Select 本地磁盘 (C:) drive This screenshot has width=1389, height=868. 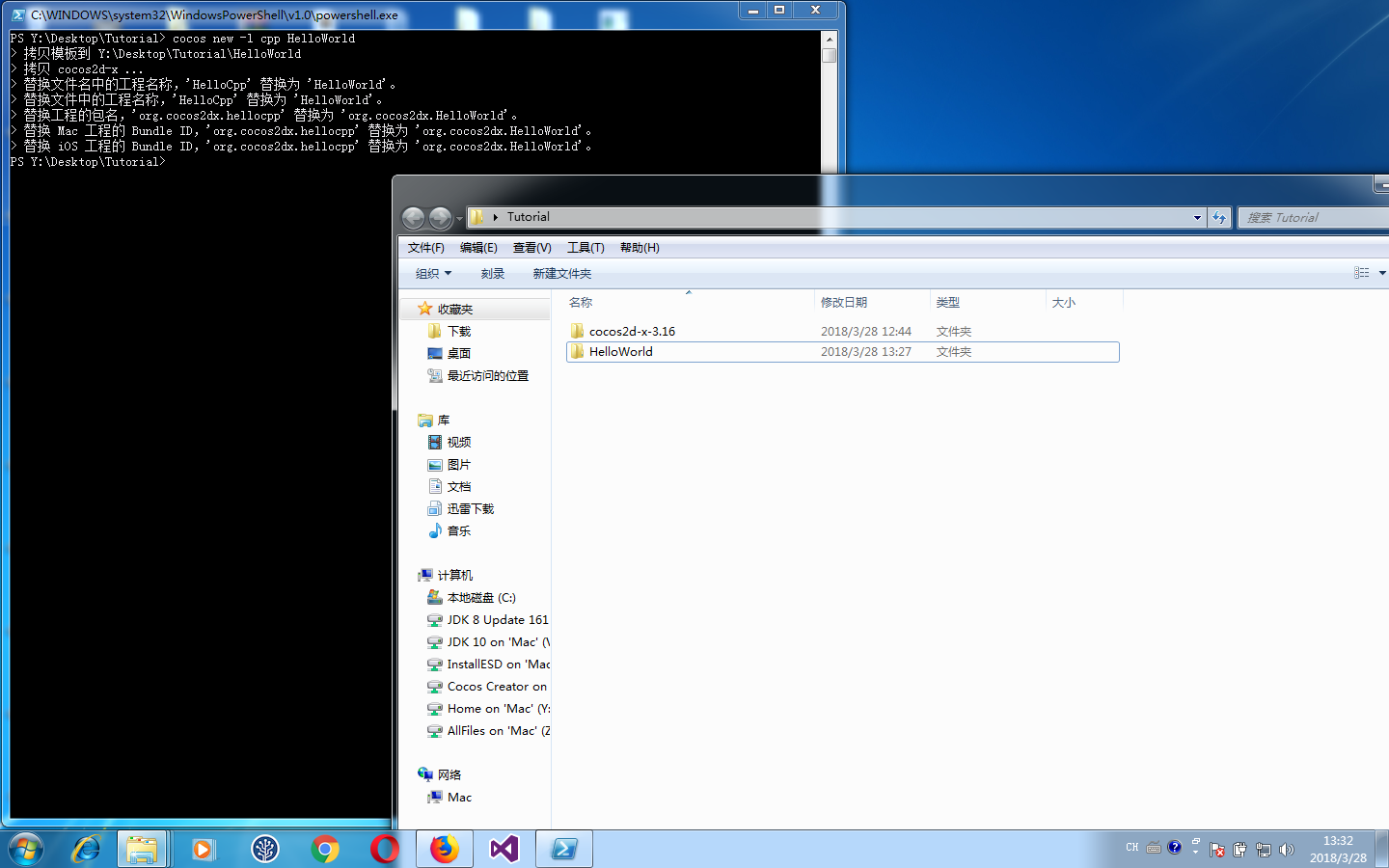pyautogui.click(x=471, y=598)
